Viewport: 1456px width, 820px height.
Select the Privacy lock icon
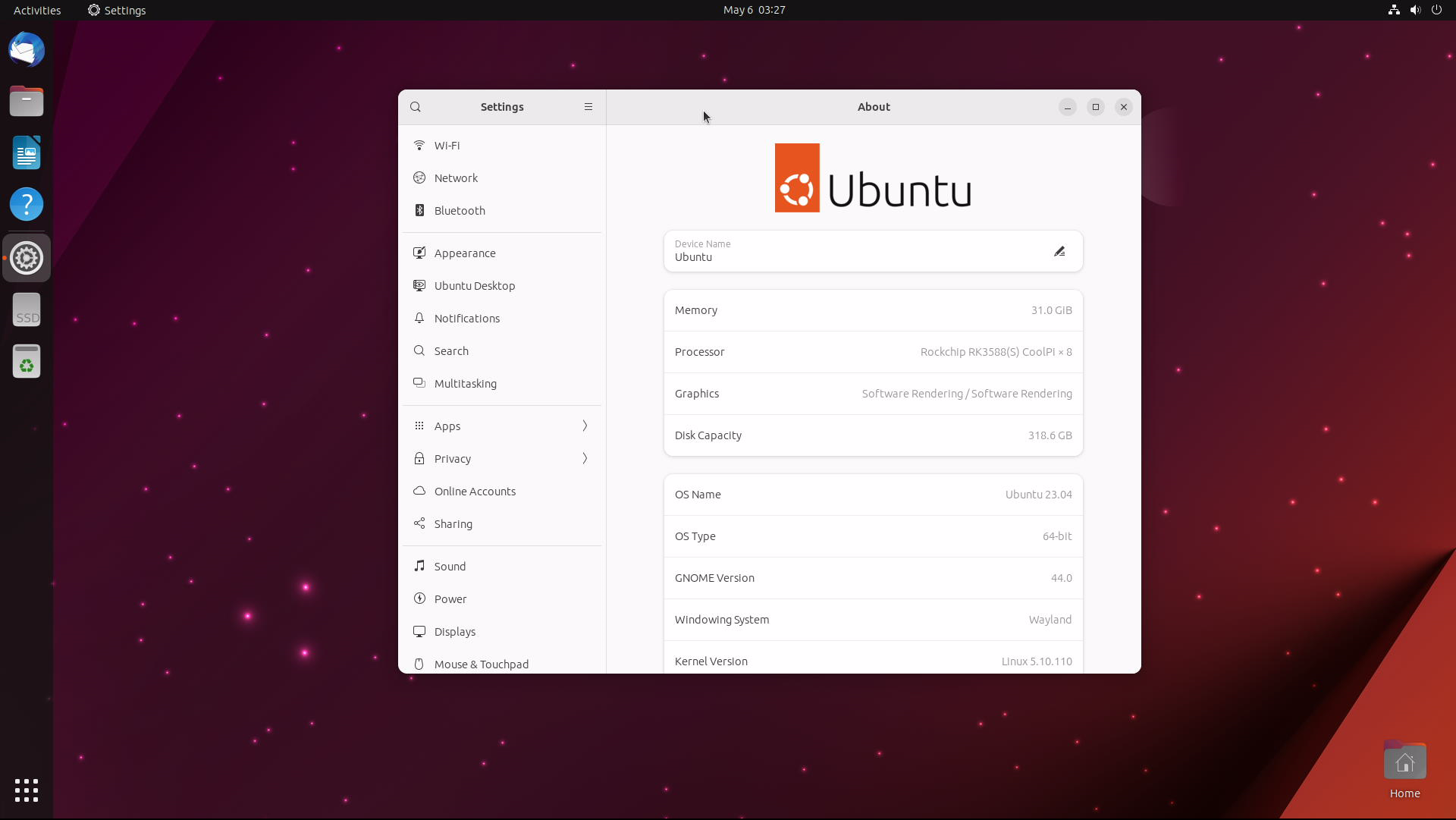click(x=419, y=458)
